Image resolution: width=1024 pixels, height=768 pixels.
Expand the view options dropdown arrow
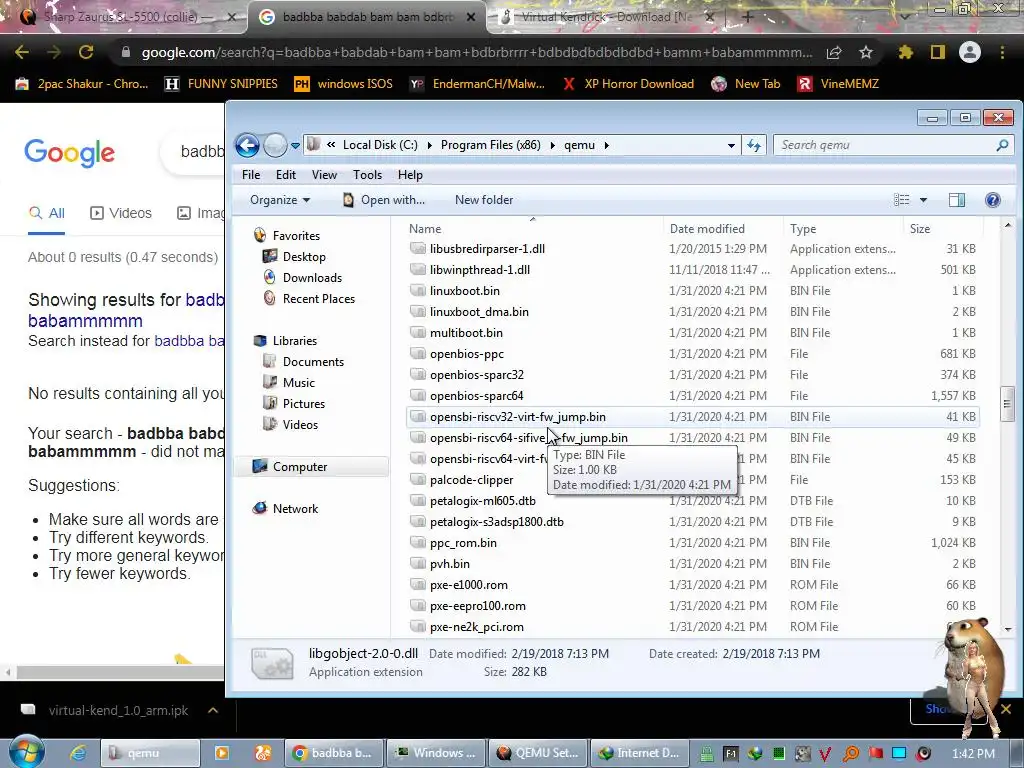[923, 200]
